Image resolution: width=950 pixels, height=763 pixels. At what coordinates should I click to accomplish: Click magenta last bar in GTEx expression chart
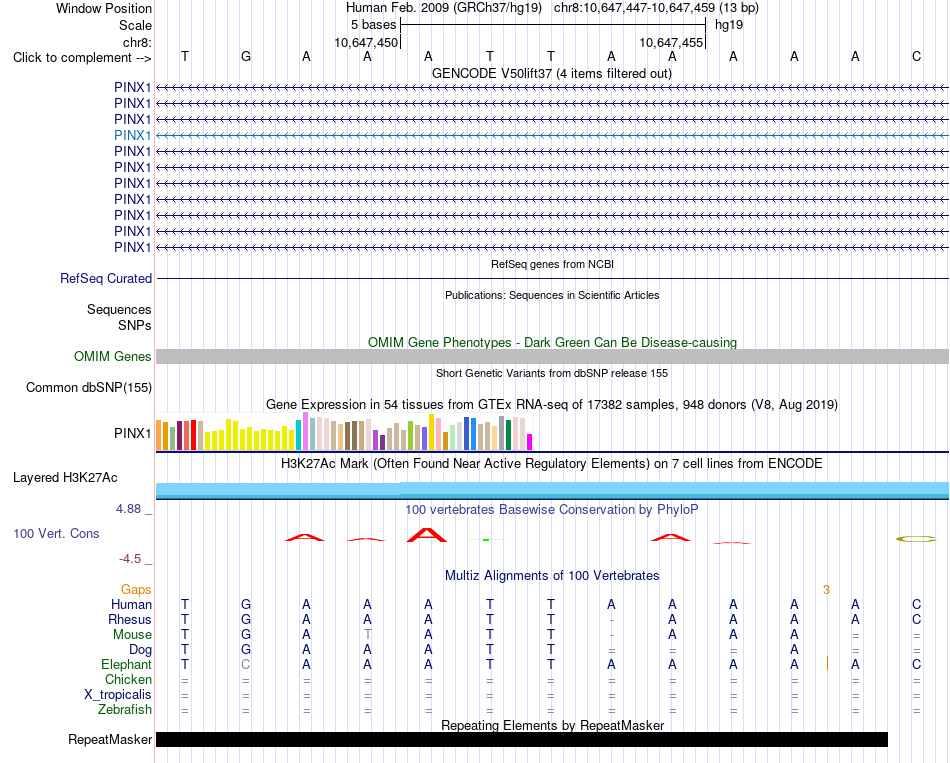pyautogui.click(x=530, y=442)
